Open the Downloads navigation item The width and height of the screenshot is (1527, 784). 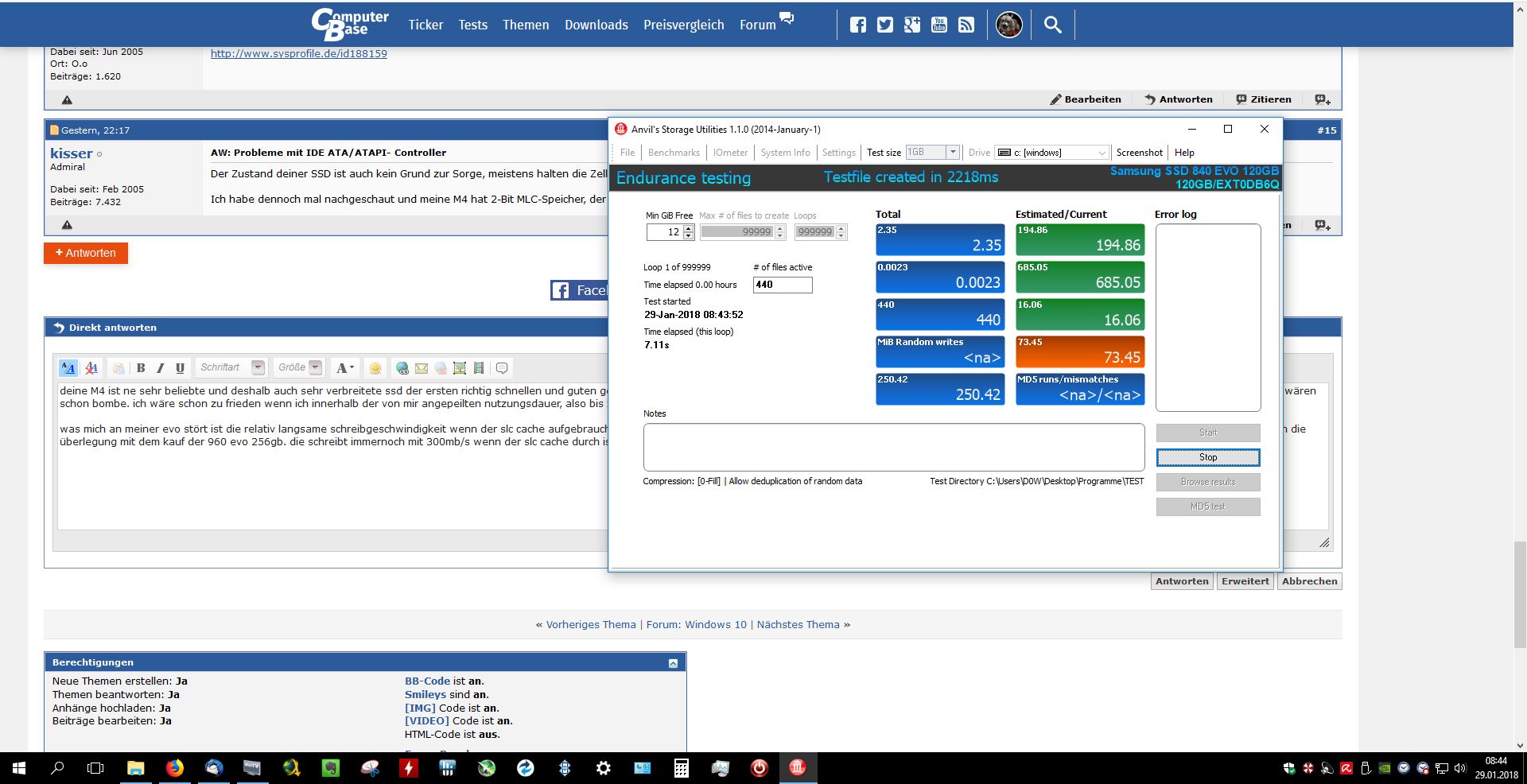pyautogui.click(x=596, y=25)
